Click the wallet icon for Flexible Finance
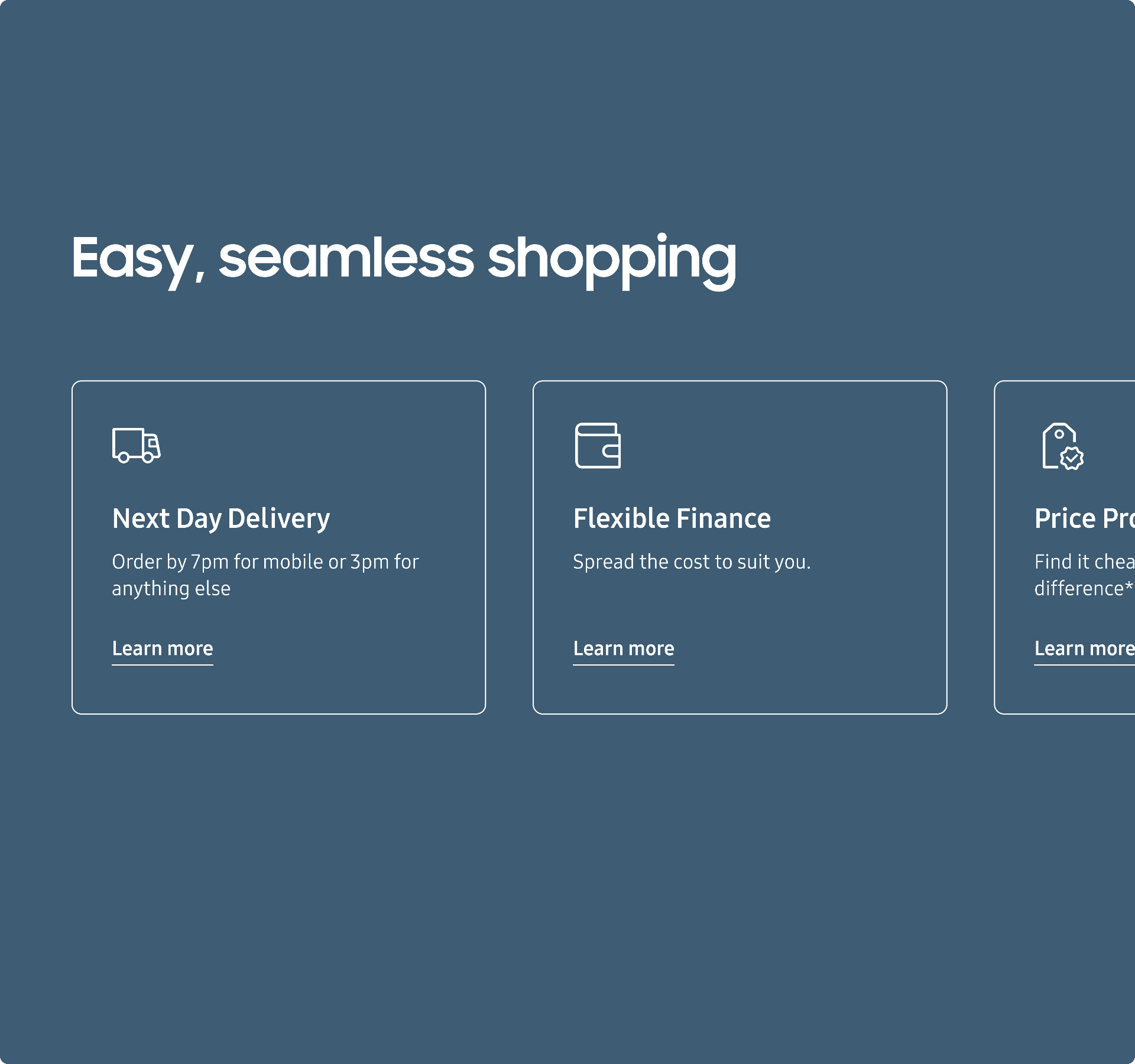The image size is (1135, 1064). [x=598, y=445]
